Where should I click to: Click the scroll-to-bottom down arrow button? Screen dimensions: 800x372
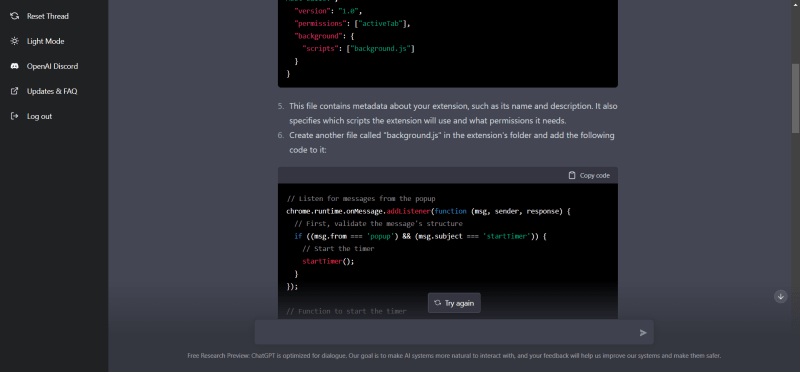coord(781,296)
